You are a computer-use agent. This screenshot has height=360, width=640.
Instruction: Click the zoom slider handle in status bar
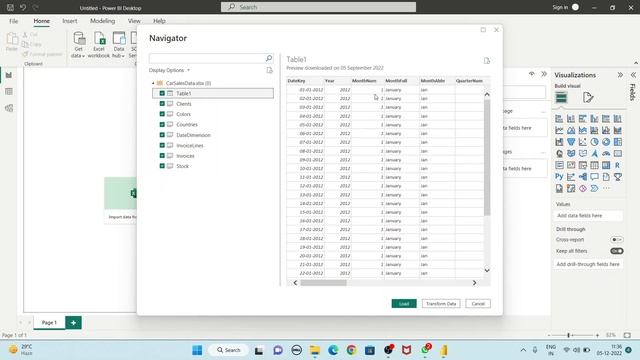coord(568,335)
